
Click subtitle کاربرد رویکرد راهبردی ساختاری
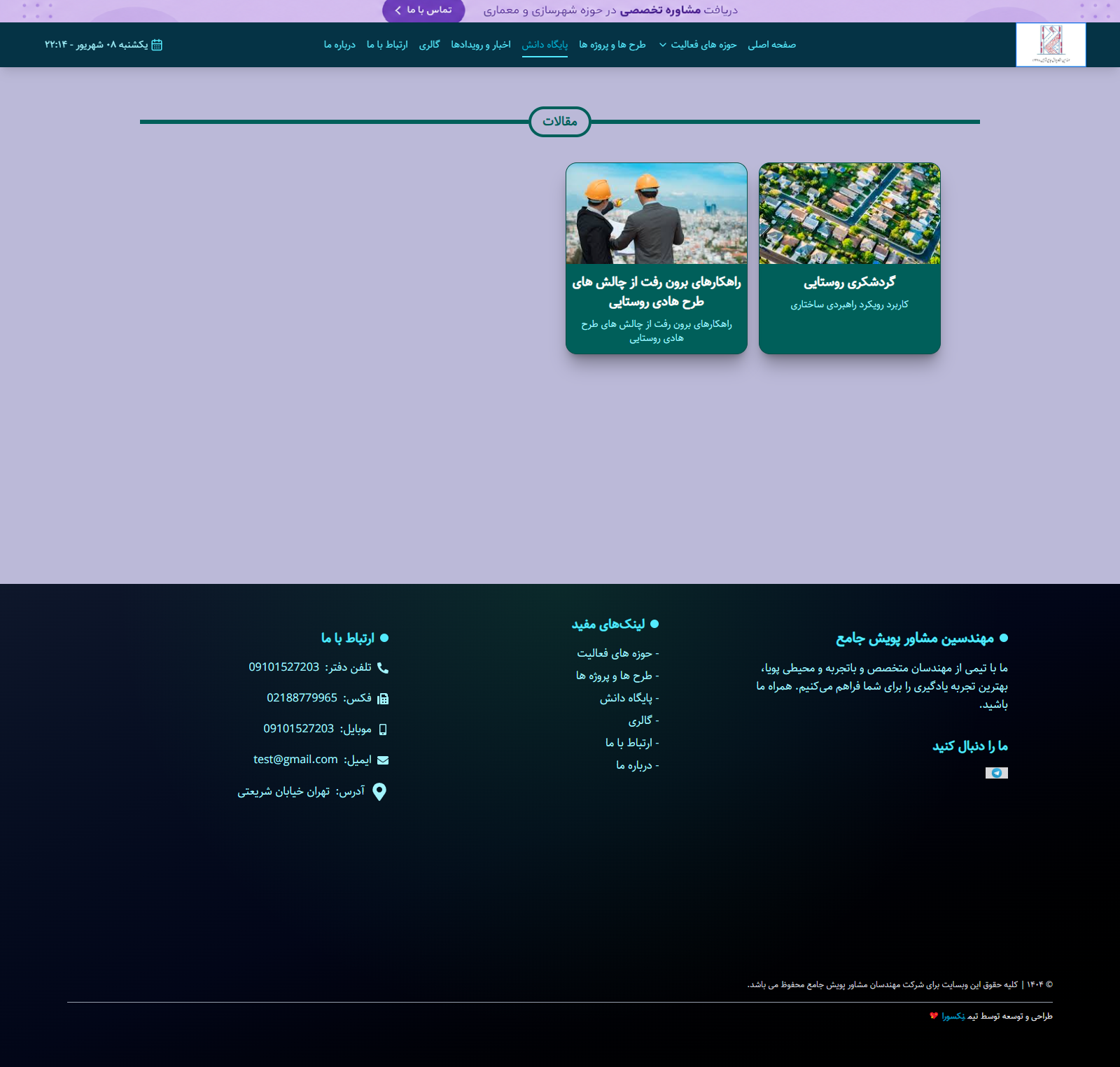point(850,305)
